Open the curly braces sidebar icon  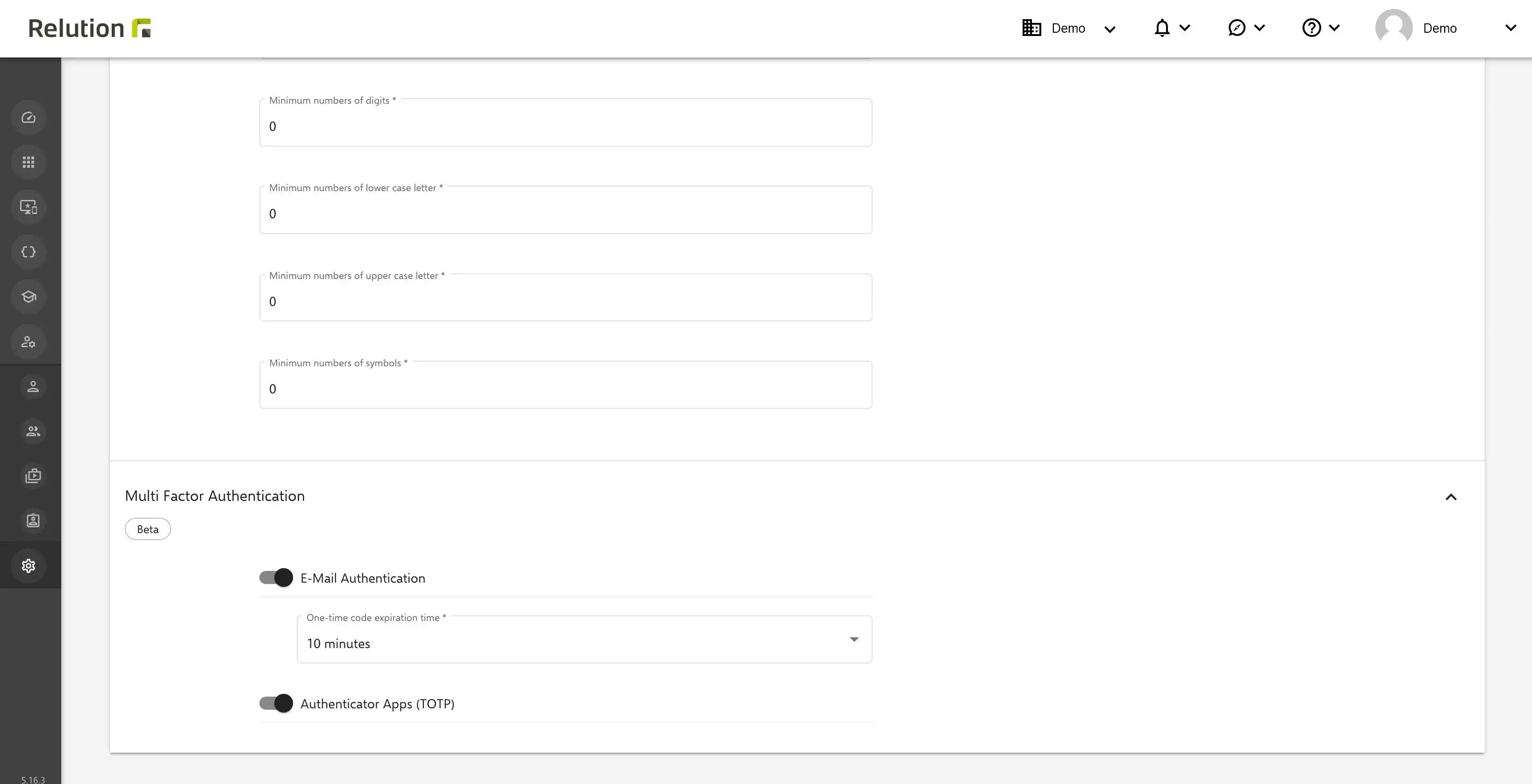click(x=29, y=252)
